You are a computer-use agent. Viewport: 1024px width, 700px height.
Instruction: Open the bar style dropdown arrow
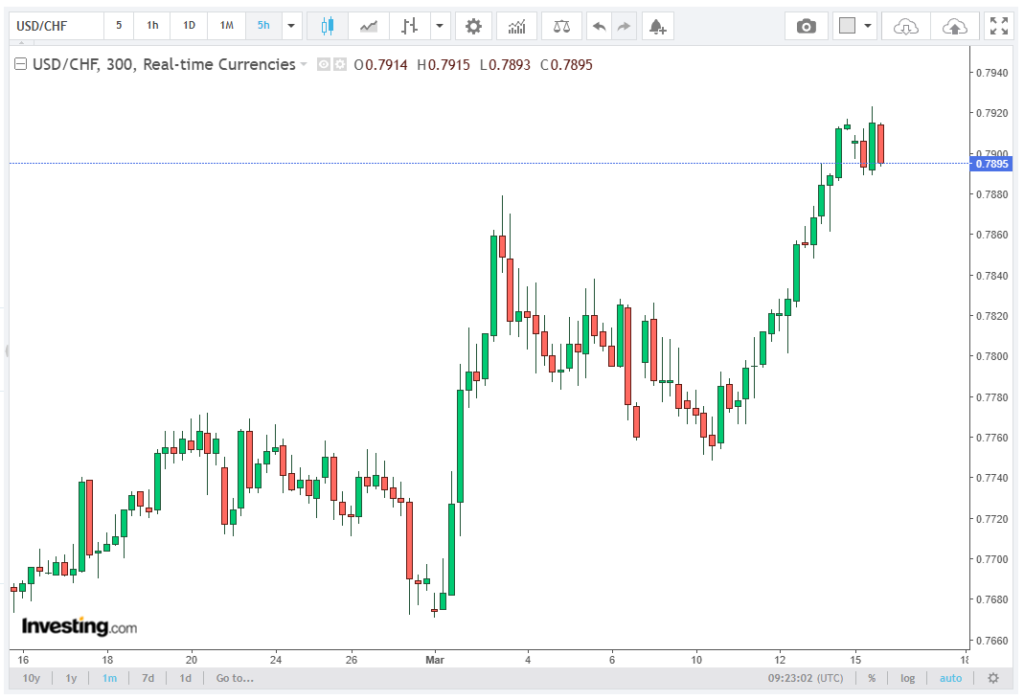(439, 26)
